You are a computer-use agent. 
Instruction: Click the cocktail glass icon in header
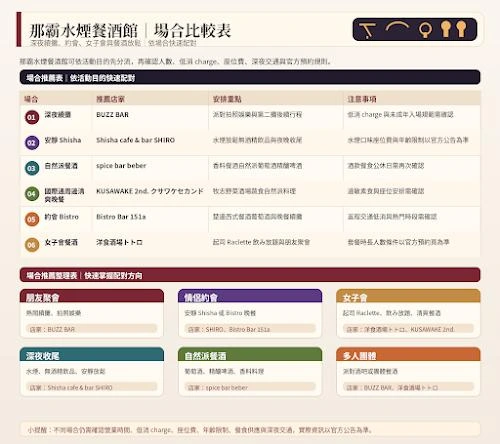[368, 30]
